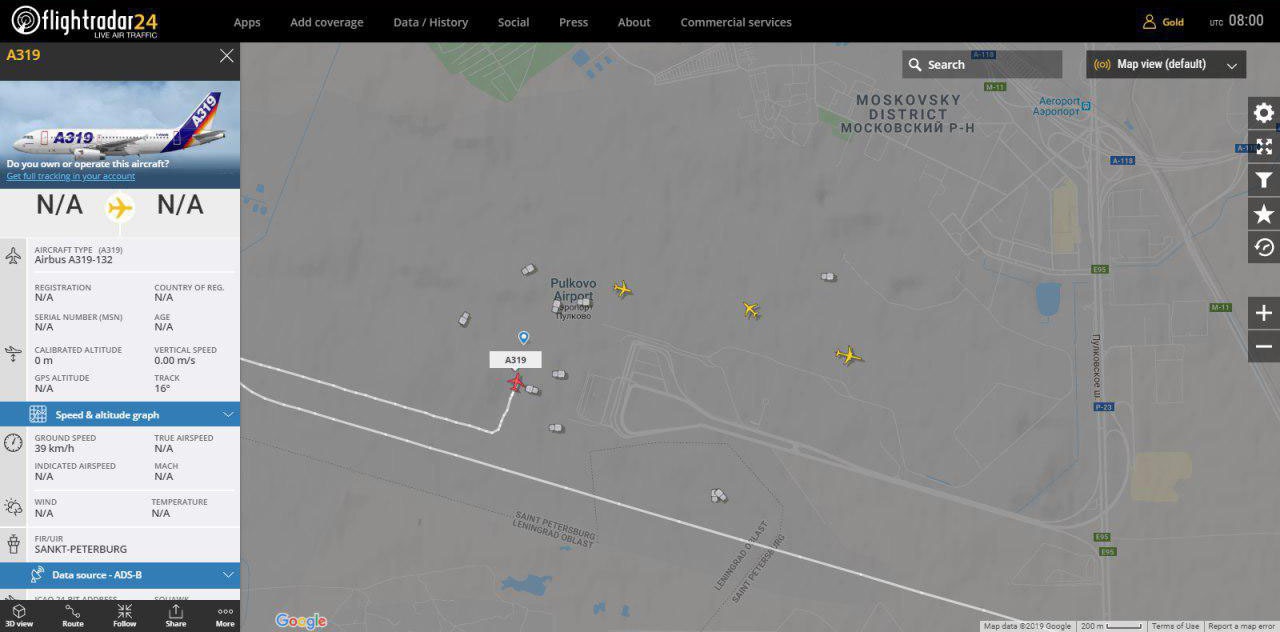The height and width of the screenshot is (632, 1280).
Task: Share this flight
Action: [x=176, y=615]
